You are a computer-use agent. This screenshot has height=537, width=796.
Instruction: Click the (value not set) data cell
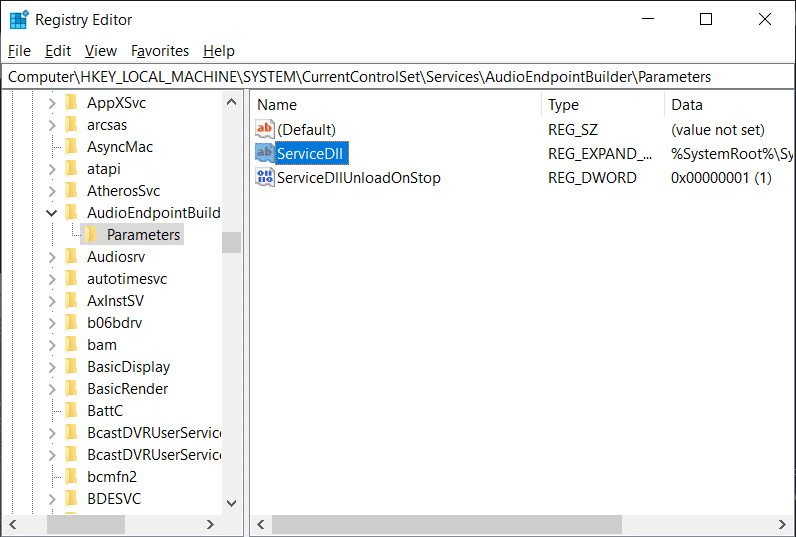[717, 130]
